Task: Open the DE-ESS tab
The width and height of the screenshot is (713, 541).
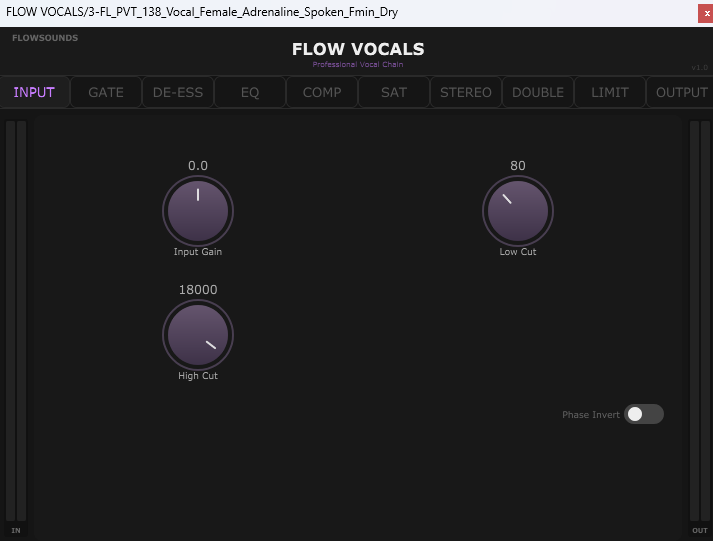Action: (178, 92)
